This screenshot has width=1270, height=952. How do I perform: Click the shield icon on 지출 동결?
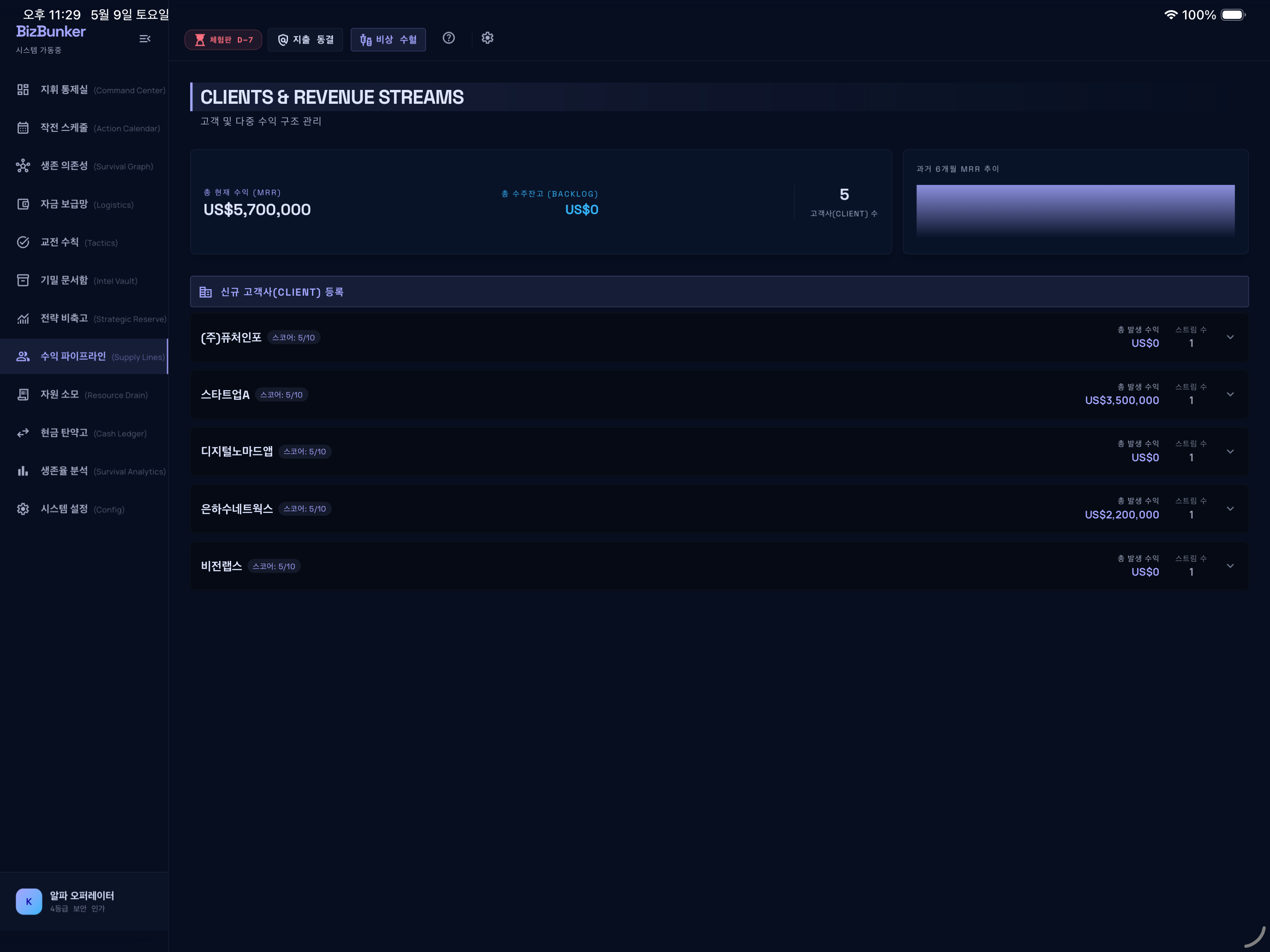pyautogui.click(x=282, y=40)
